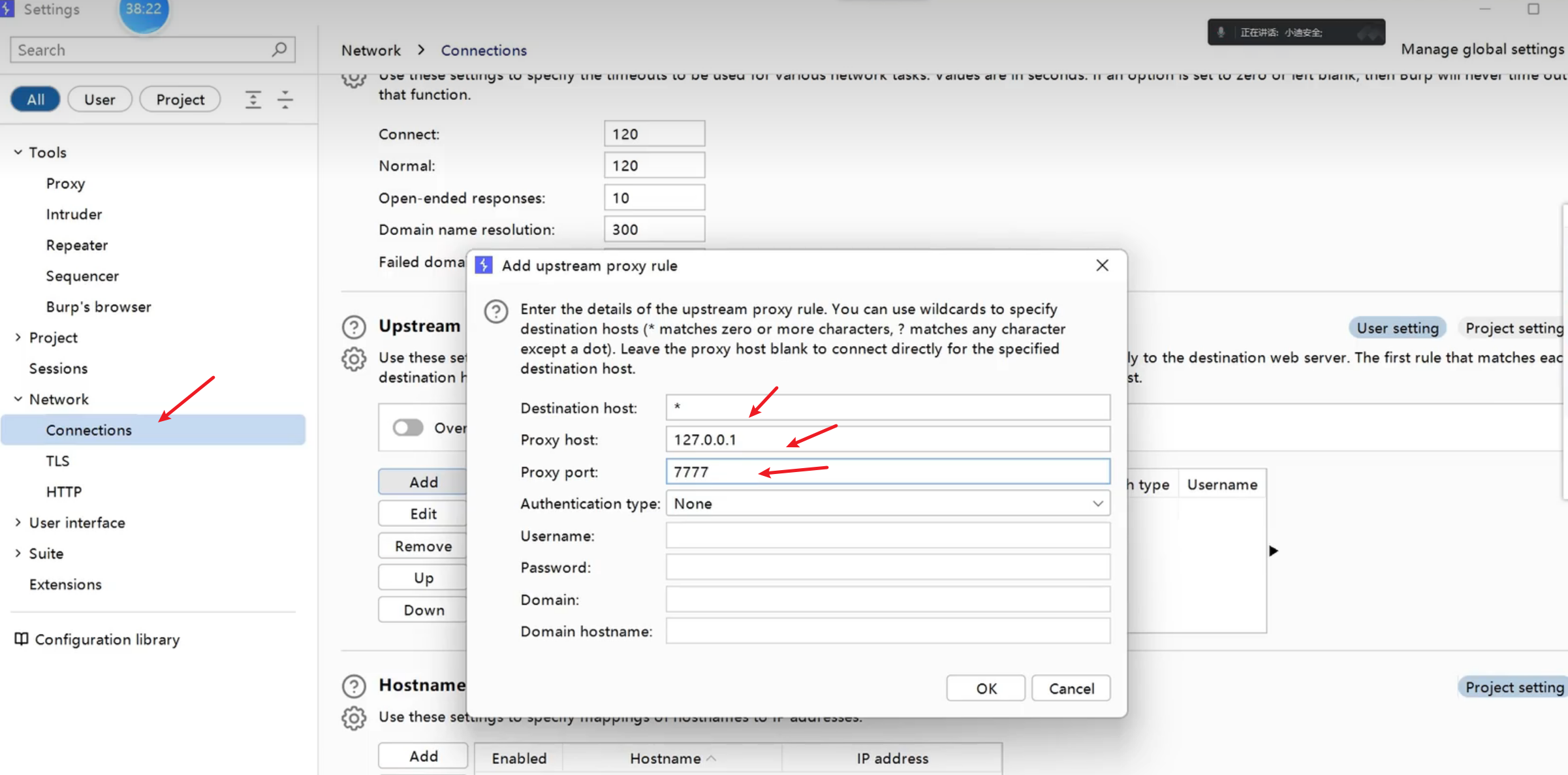Confirm the rule with OK button
Image resolution: width=1568 pixels, height=775 pixels.
(986, 688)
